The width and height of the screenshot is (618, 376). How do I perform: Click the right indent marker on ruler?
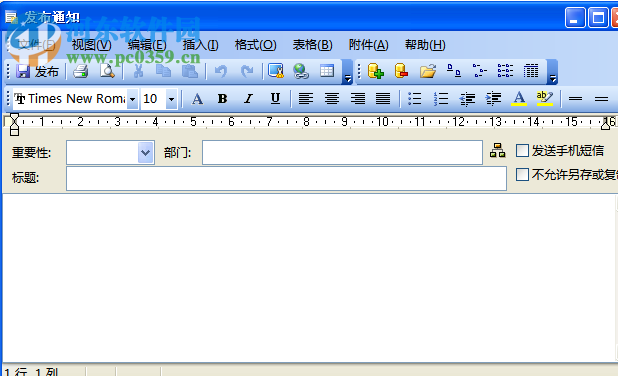click(605, 125)
